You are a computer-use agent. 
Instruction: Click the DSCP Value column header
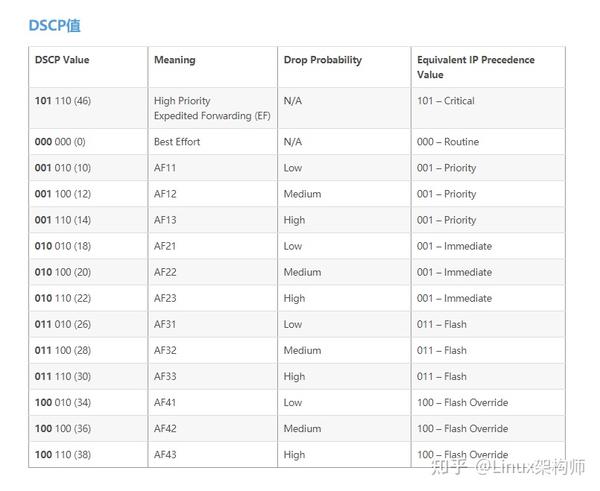tap(62, 60)
